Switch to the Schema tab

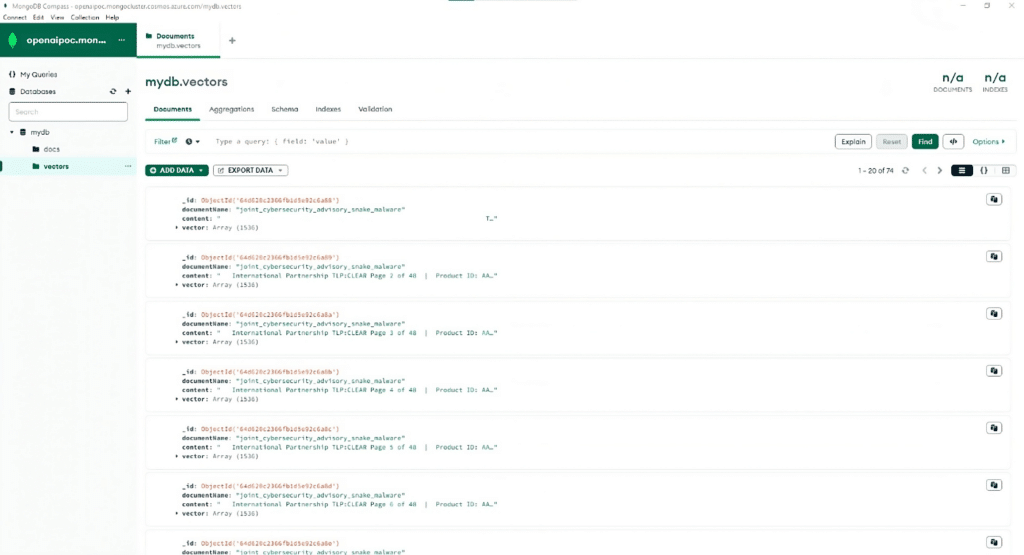tap(285, 109)
